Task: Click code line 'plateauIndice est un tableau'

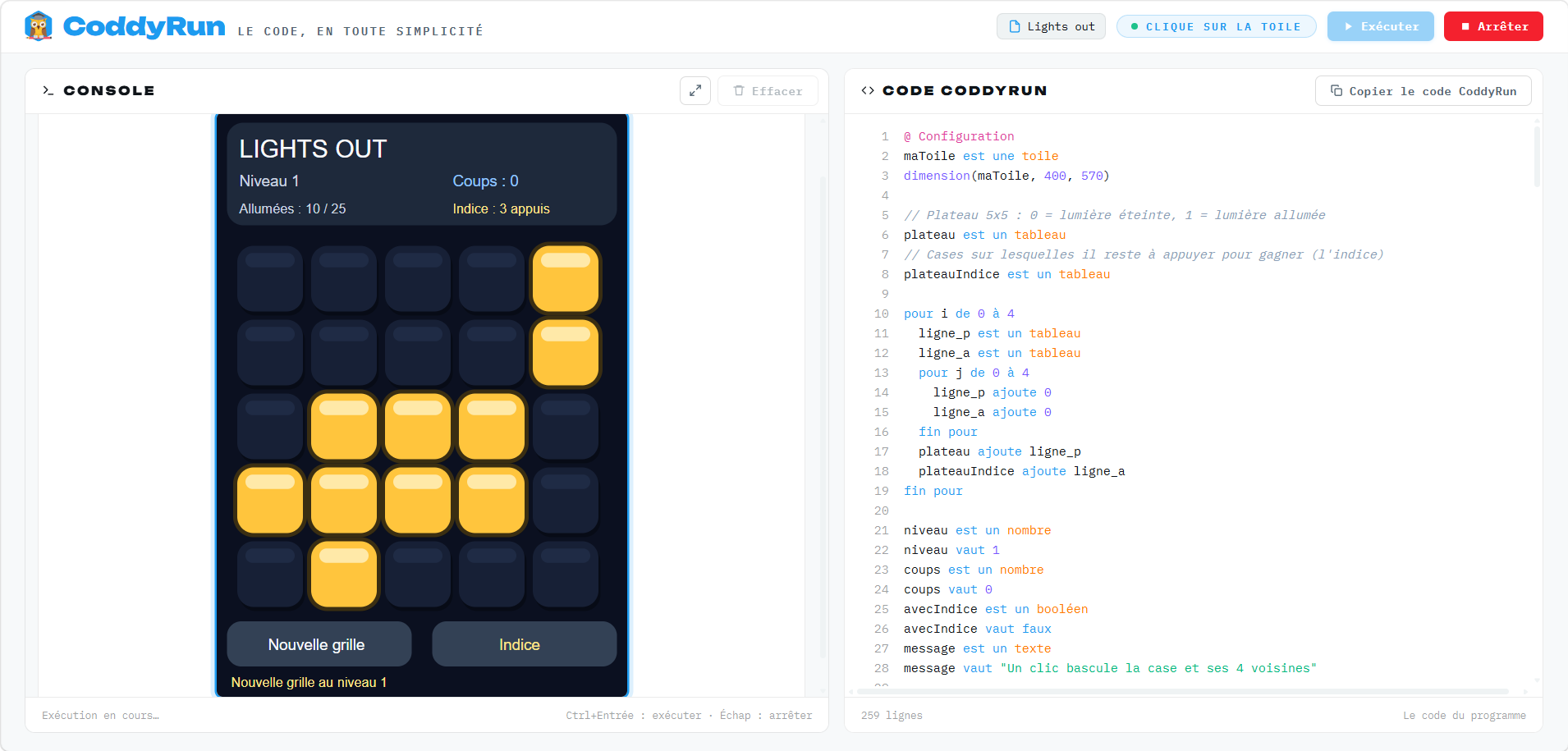Action: [1006, 274]
